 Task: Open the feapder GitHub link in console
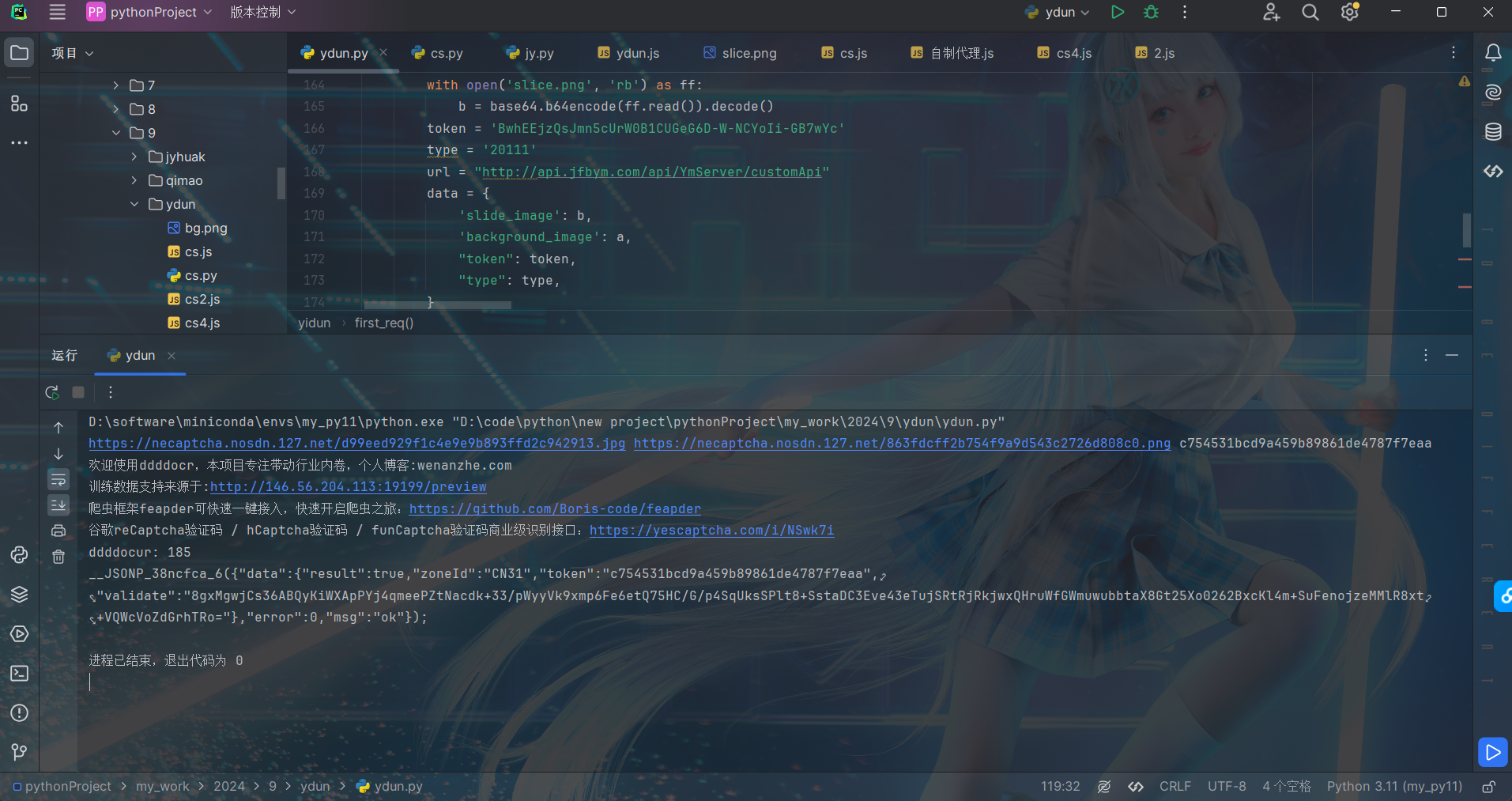[555, 509]
